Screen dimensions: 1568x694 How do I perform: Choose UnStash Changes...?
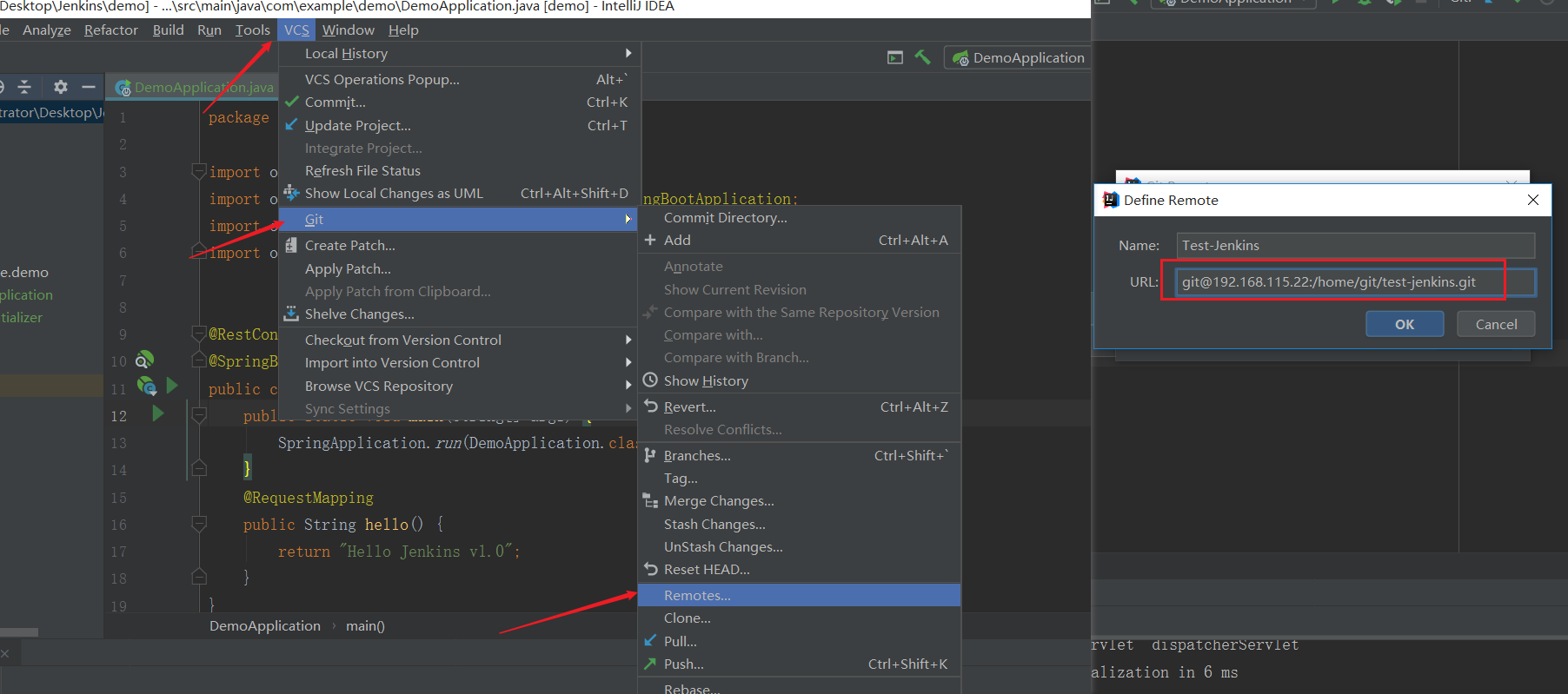point(800,547)
